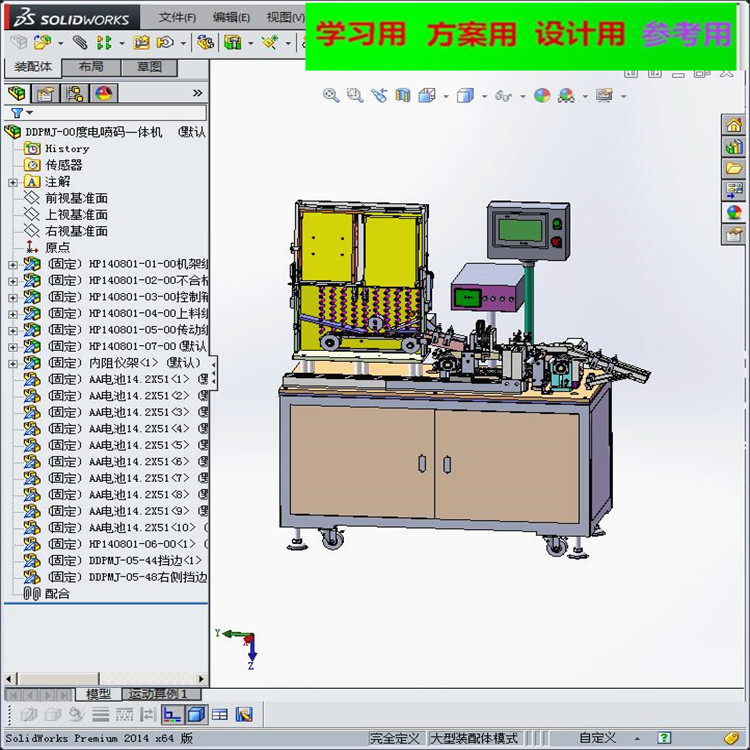Select the 配合 mates folder

tap(57, 594)
